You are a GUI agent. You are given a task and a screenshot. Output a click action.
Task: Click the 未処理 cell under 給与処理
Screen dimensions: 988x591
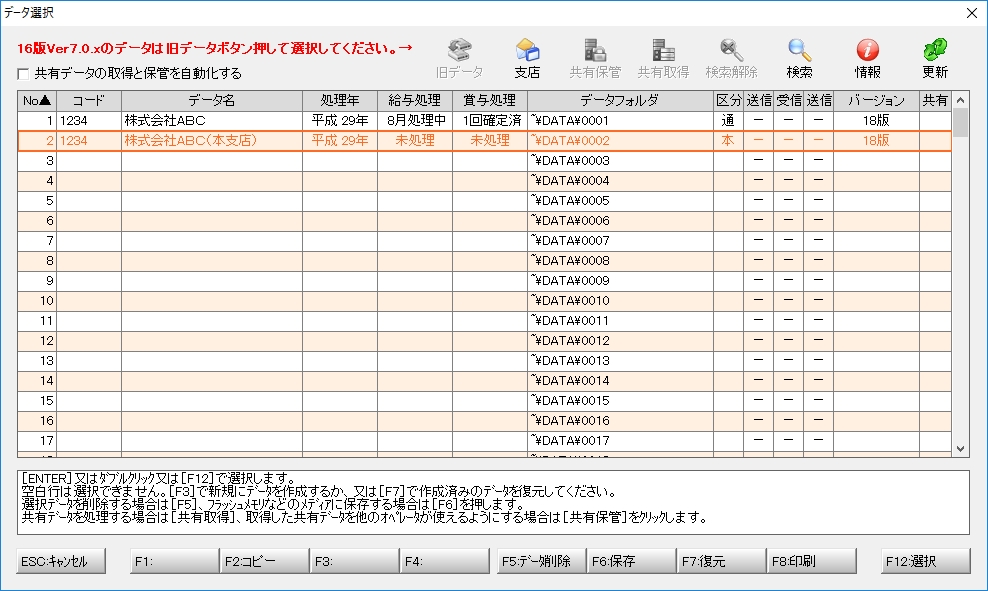[x=415, y=141]
